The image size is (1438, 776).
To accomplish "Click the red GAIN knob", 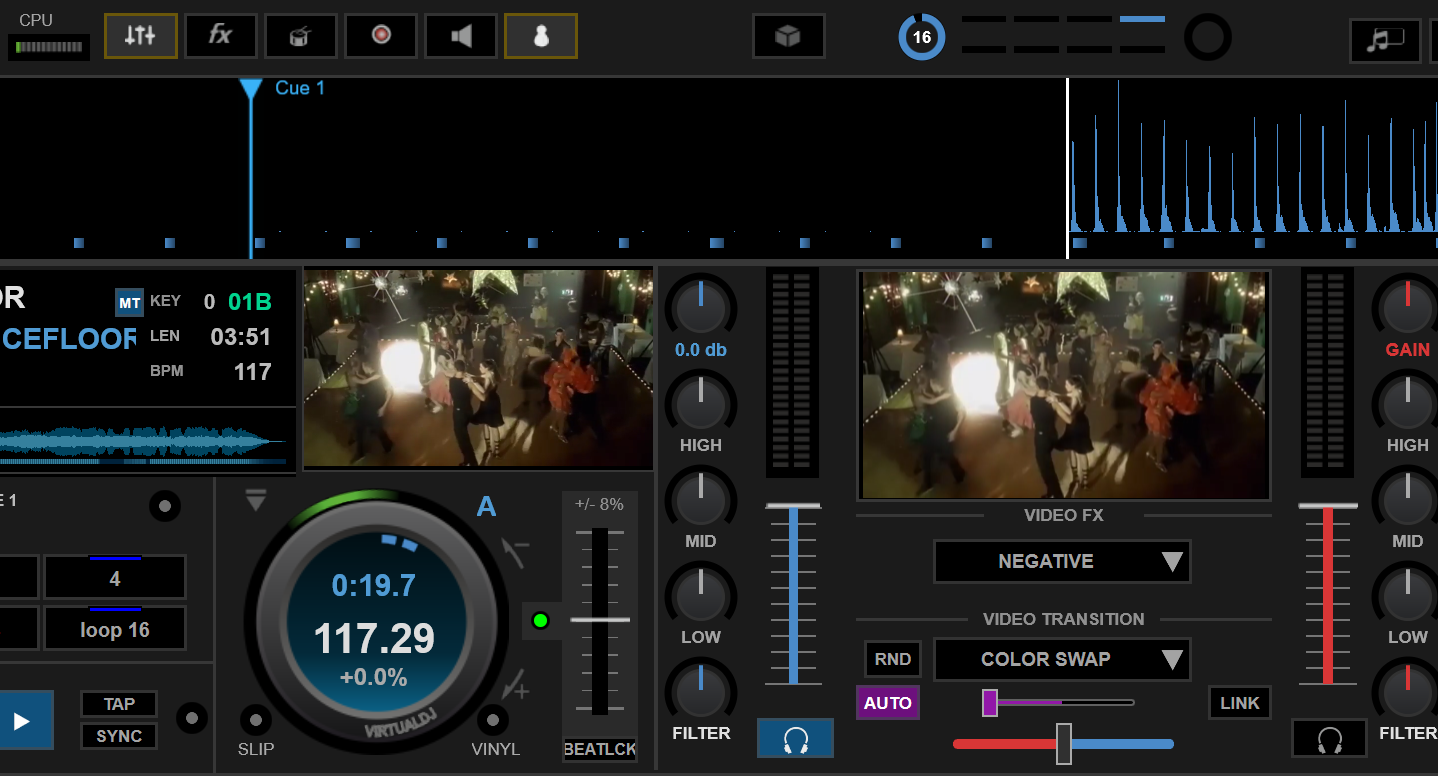I will click(x=1407, y=306).
